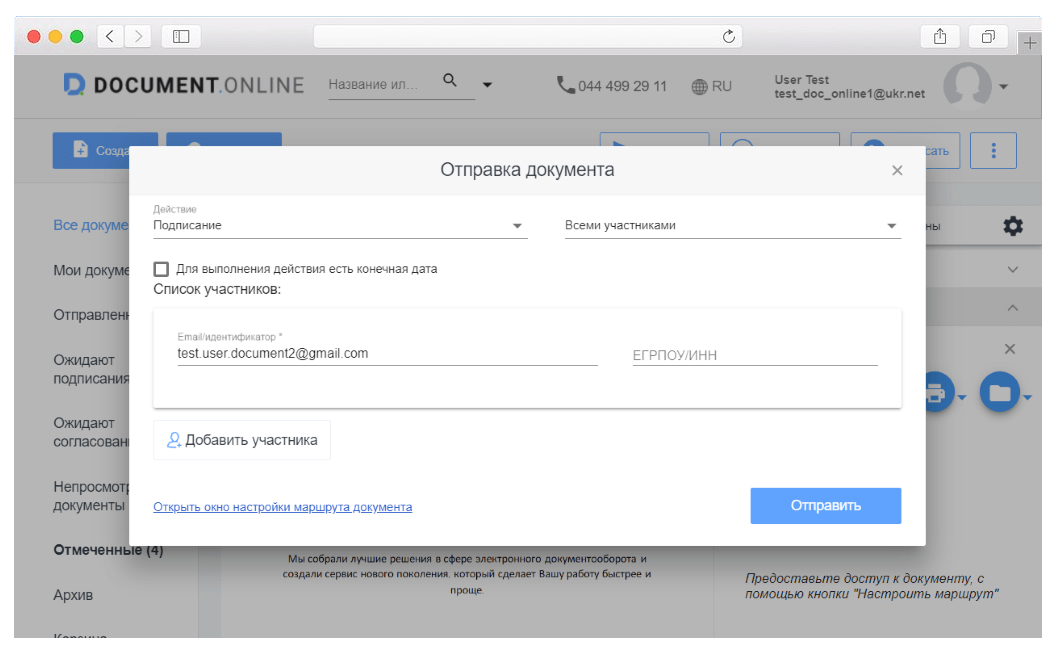Open the search options dropdown arrow
Image resolution: width=1059 pixels, height=650 pixels.
487,85
